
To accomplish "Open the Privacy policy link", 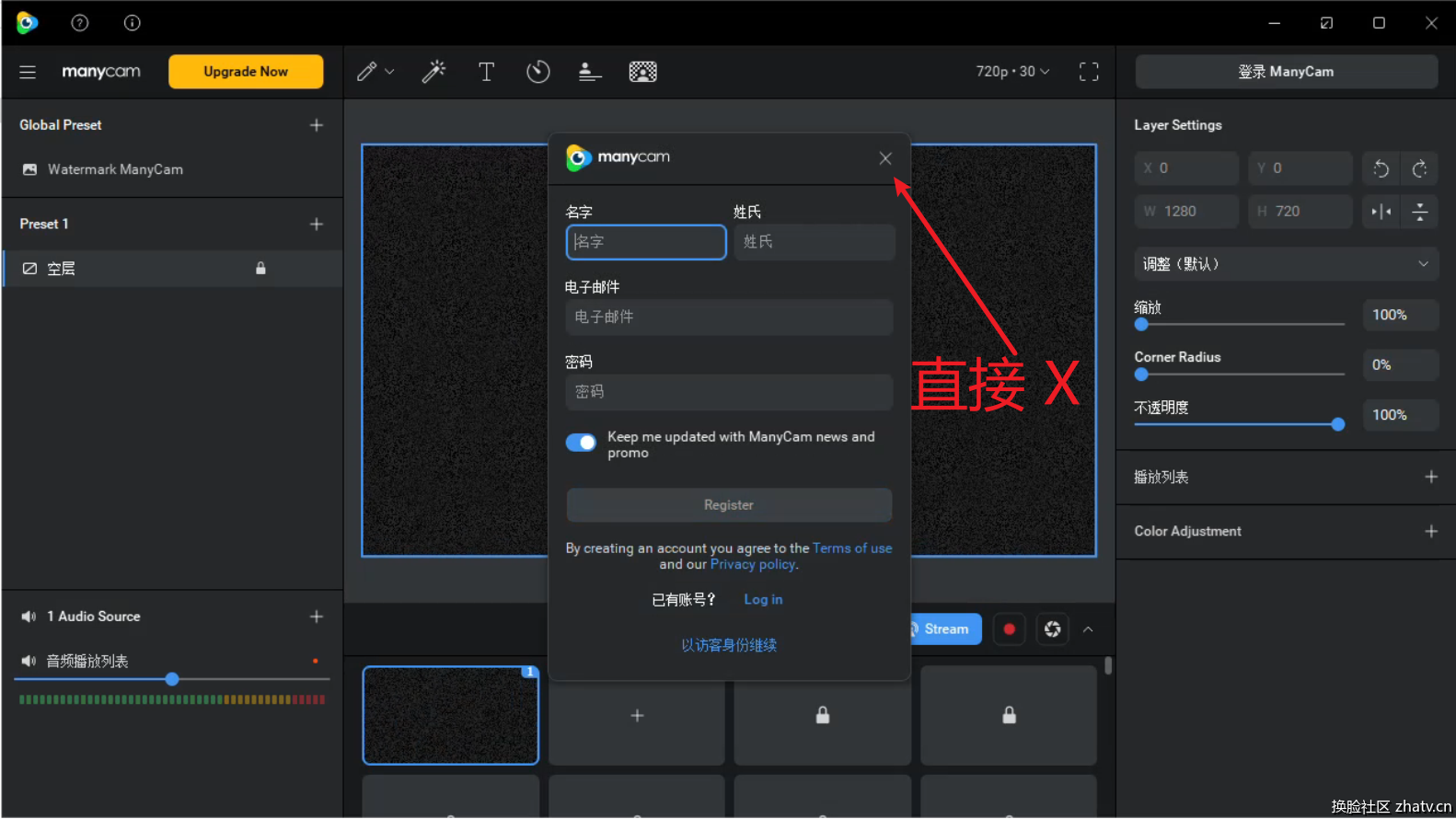I will [753, 565].
